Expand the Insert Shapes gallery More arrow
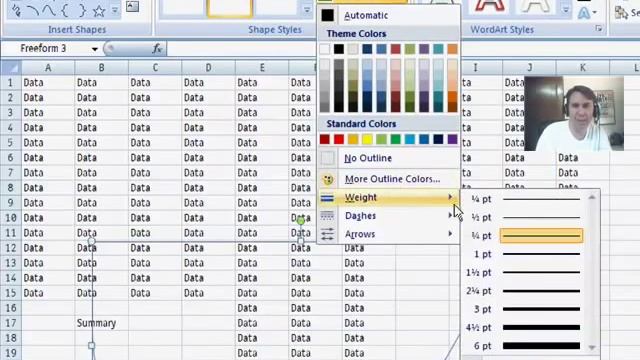 pos(115,11)
